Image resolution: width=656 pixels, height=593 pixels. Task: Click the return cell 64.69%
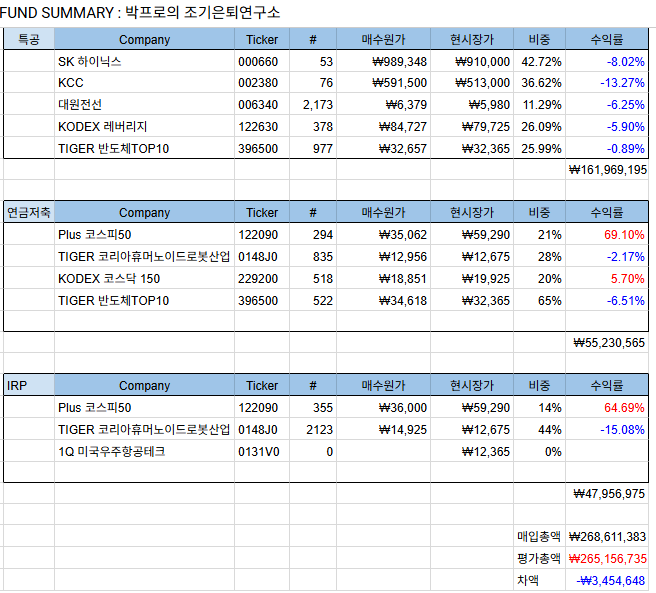click(607, 407)
